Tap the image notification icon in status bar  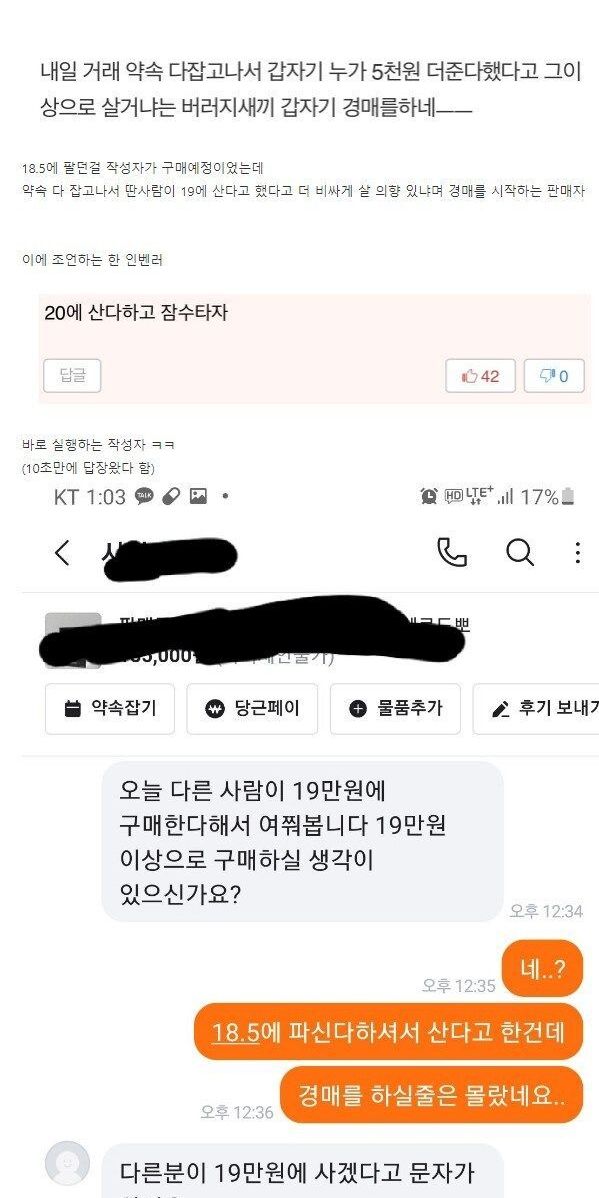(198, 497)
